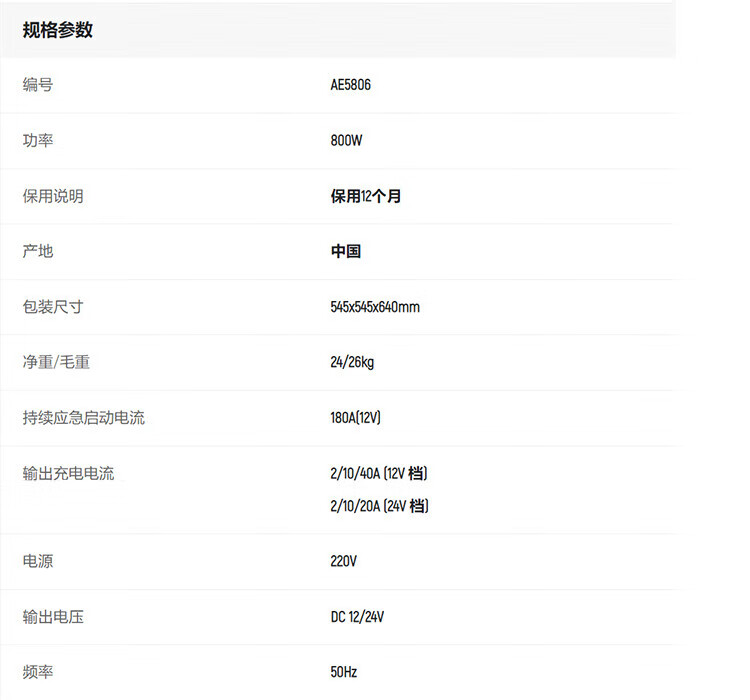Image resolution: width=750 pixels, height=700 pixels.
Task: Click the 输出充电电流 label
Action: point(69,473)
